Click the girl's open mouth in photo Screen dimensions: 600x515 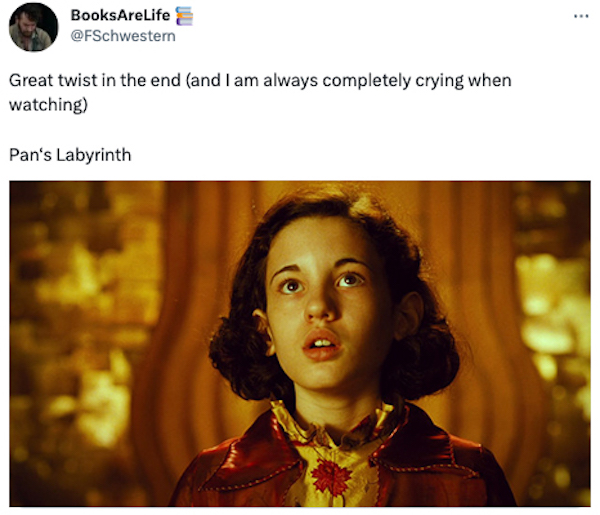pos(322,346)
